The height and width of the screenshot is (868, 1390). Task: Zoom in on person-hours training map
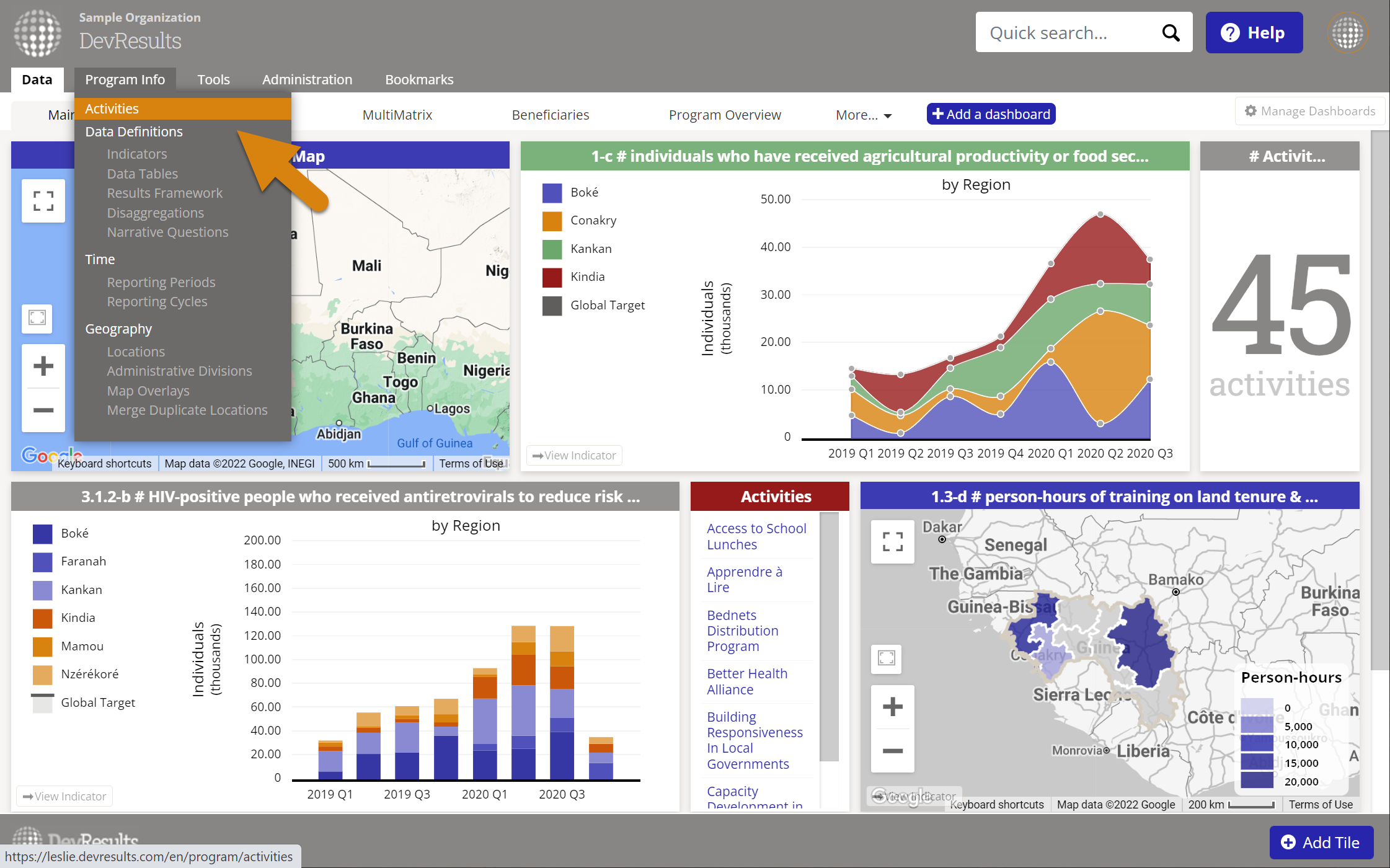[892, 707]
